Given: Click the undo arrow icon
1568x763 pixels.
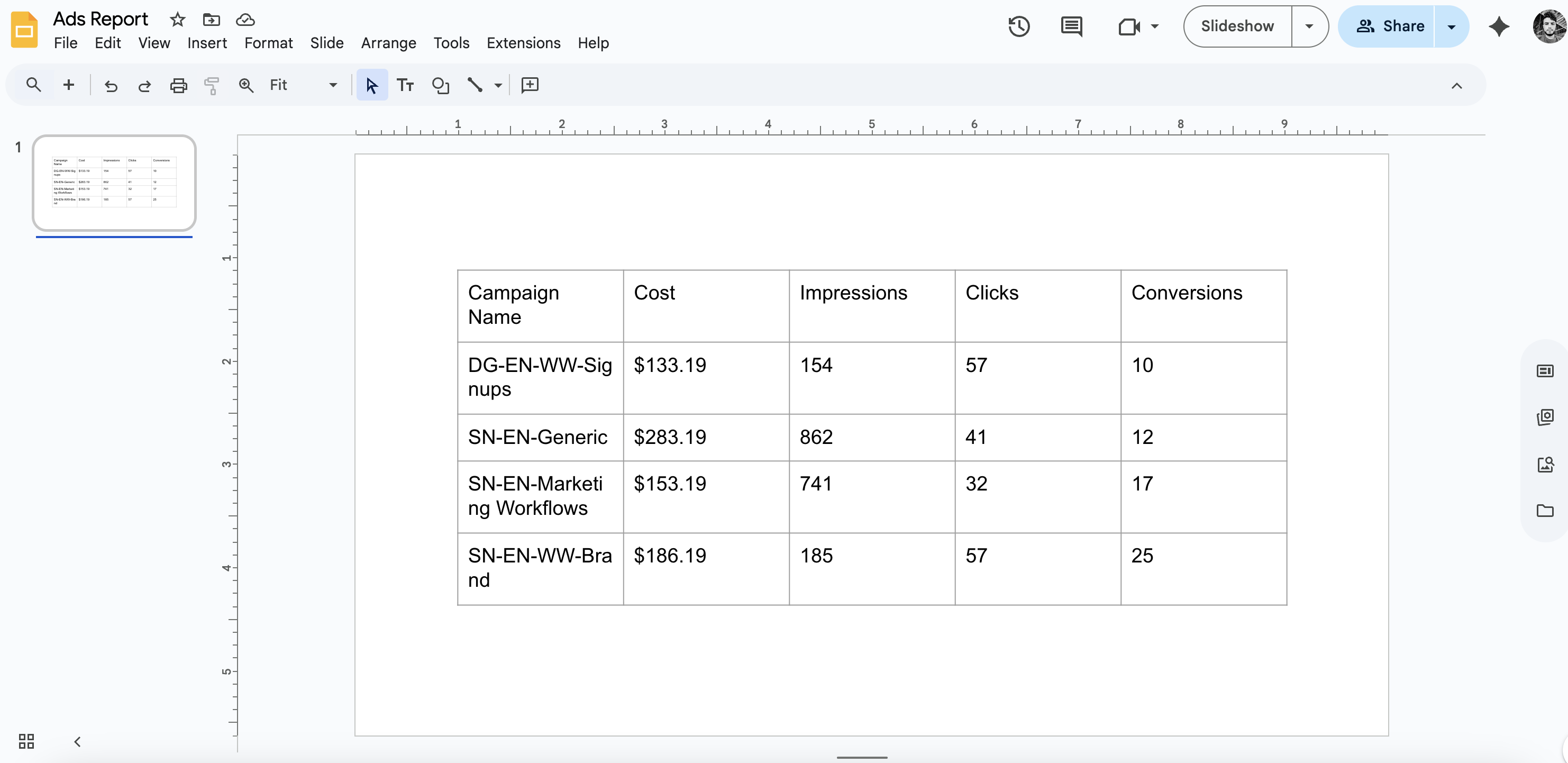Looking at the screenshot, I should pyautogui.click(x=110, y=85).
